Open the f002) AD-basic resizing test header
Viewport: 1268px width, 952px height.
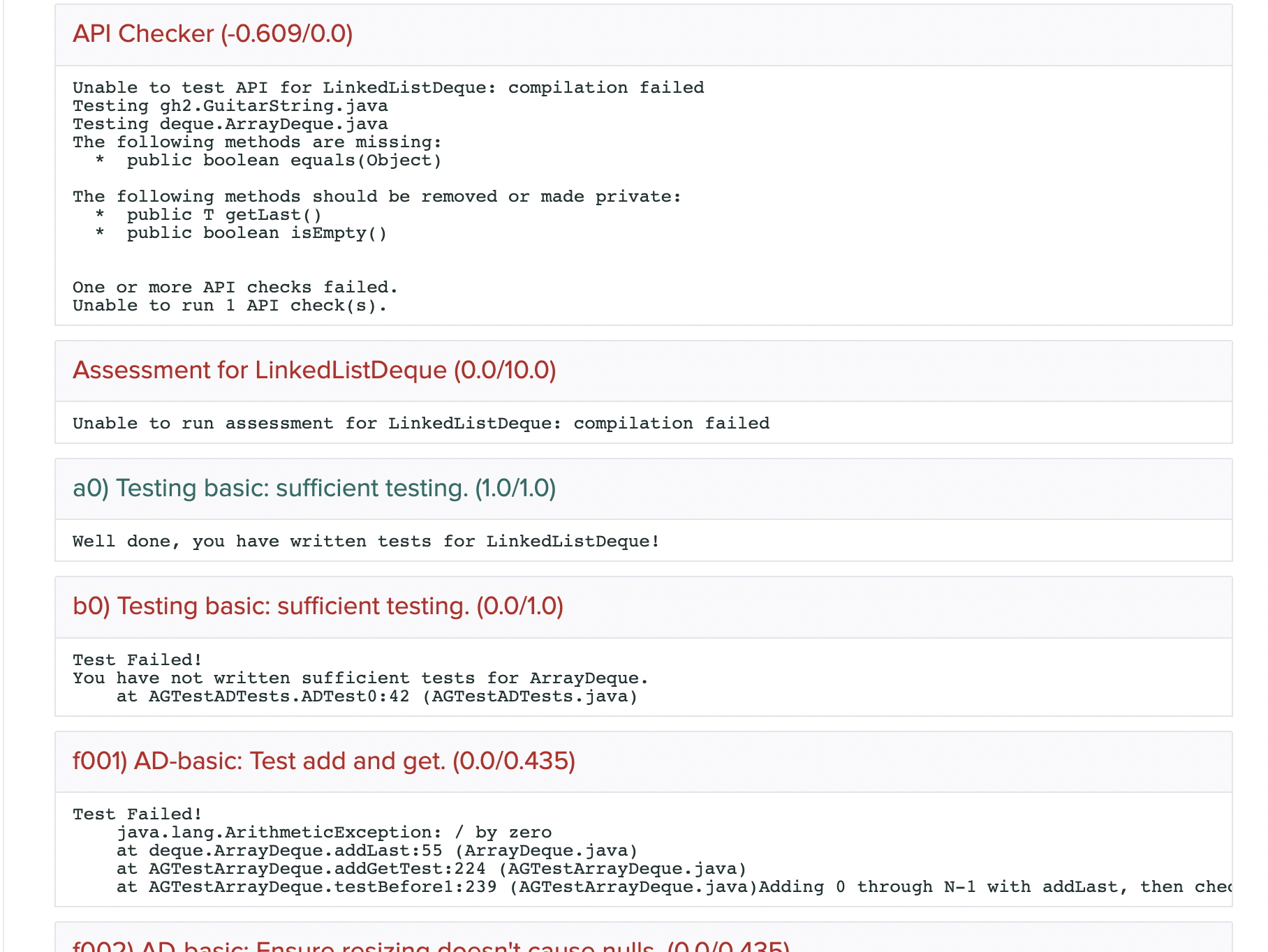pyautogui.click(x=431, y=946)
